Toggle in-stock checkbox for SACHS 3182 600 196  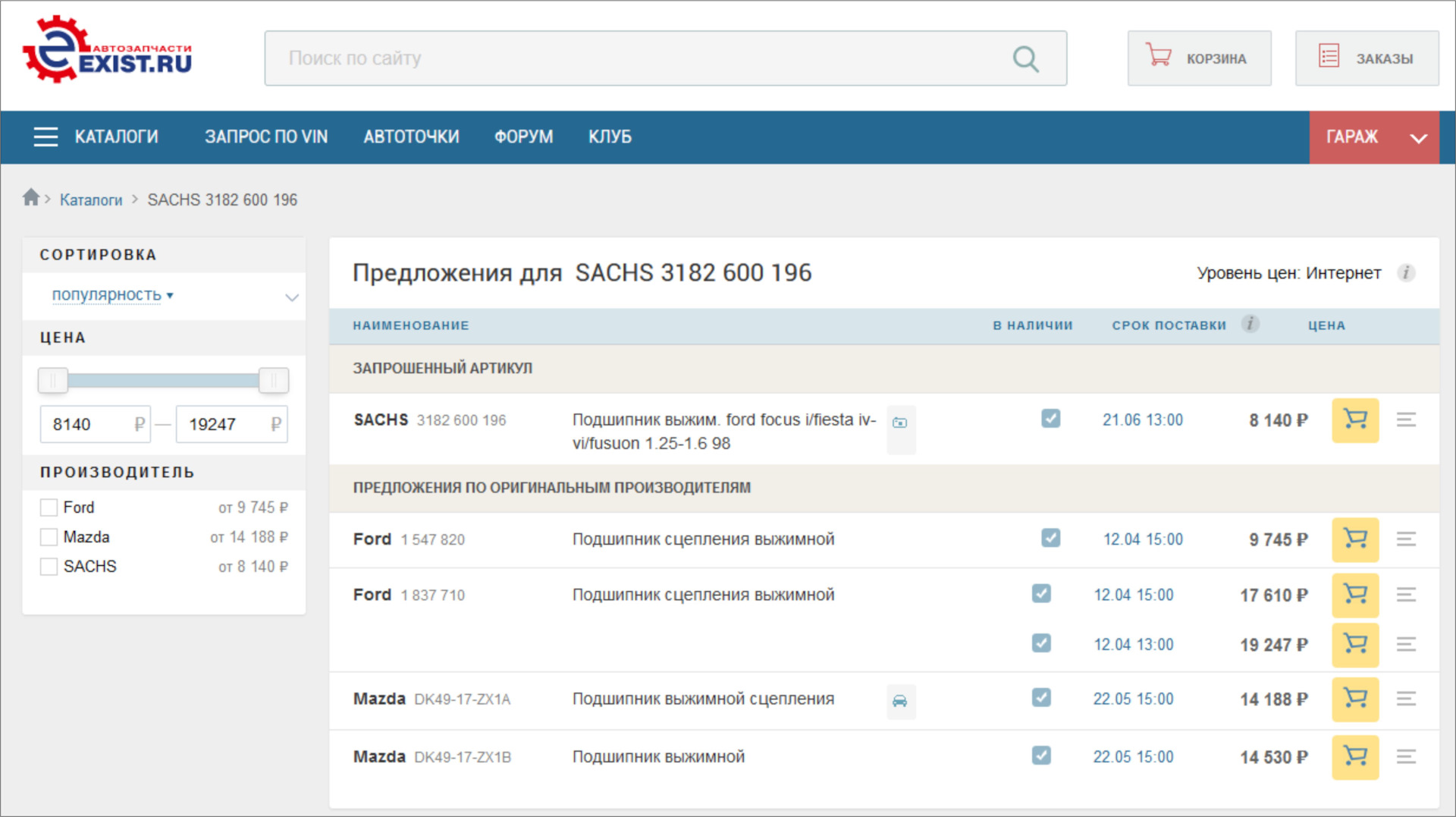[1050, 419]
